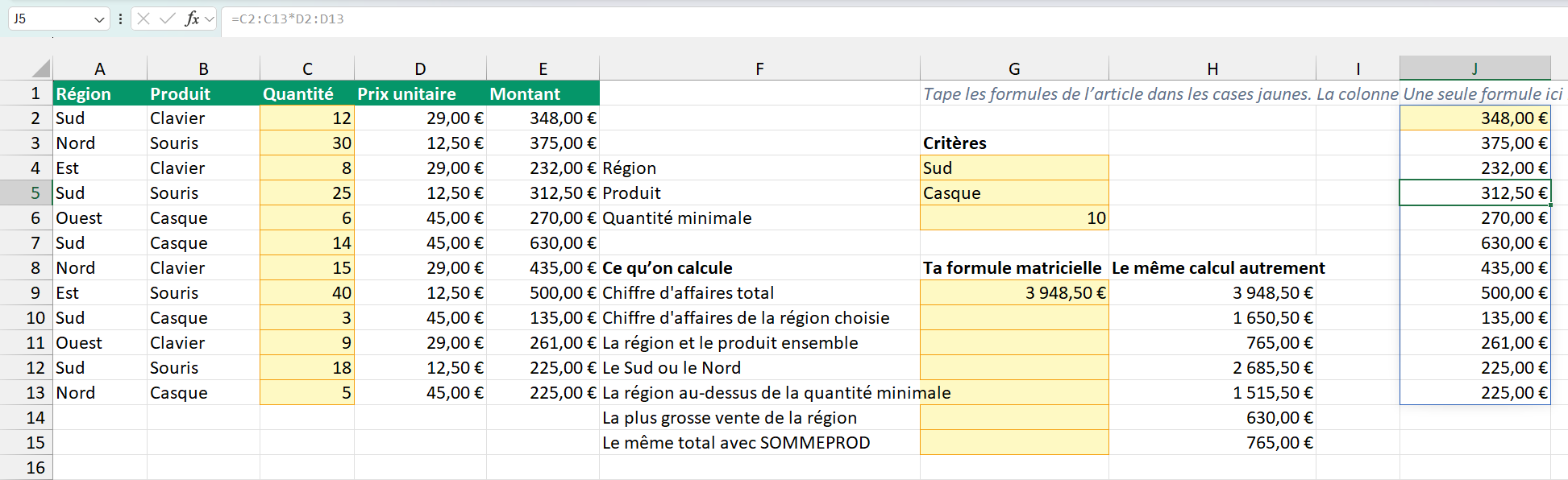Image resolution: width=1568 pixels, height=480 pixels.
Task: Select column C header
Action: [307, 68]
